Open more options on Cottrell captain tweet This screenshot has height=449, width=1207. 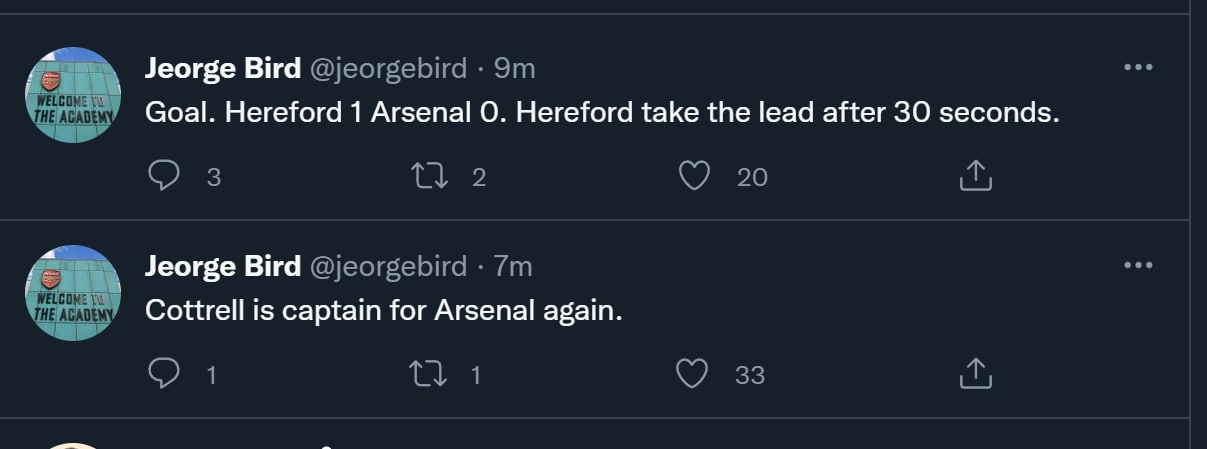[x=1139, y=266]
